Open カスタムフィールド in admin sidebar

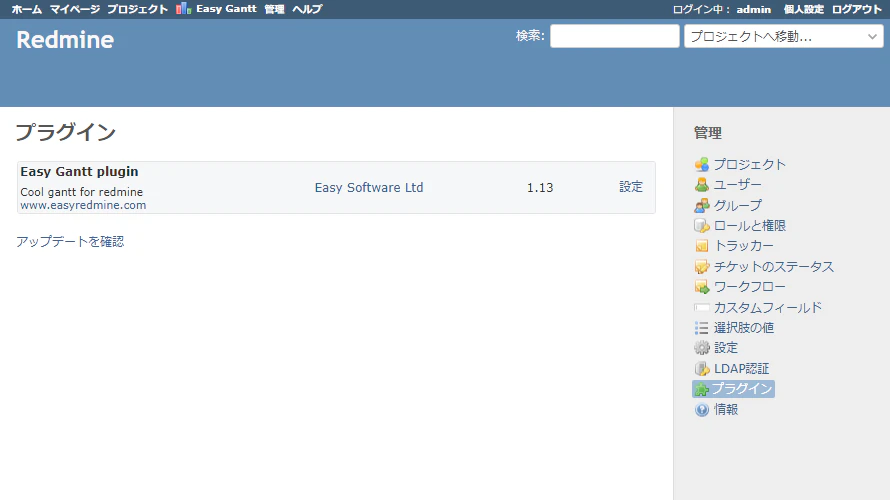click(x=768, y=308)
